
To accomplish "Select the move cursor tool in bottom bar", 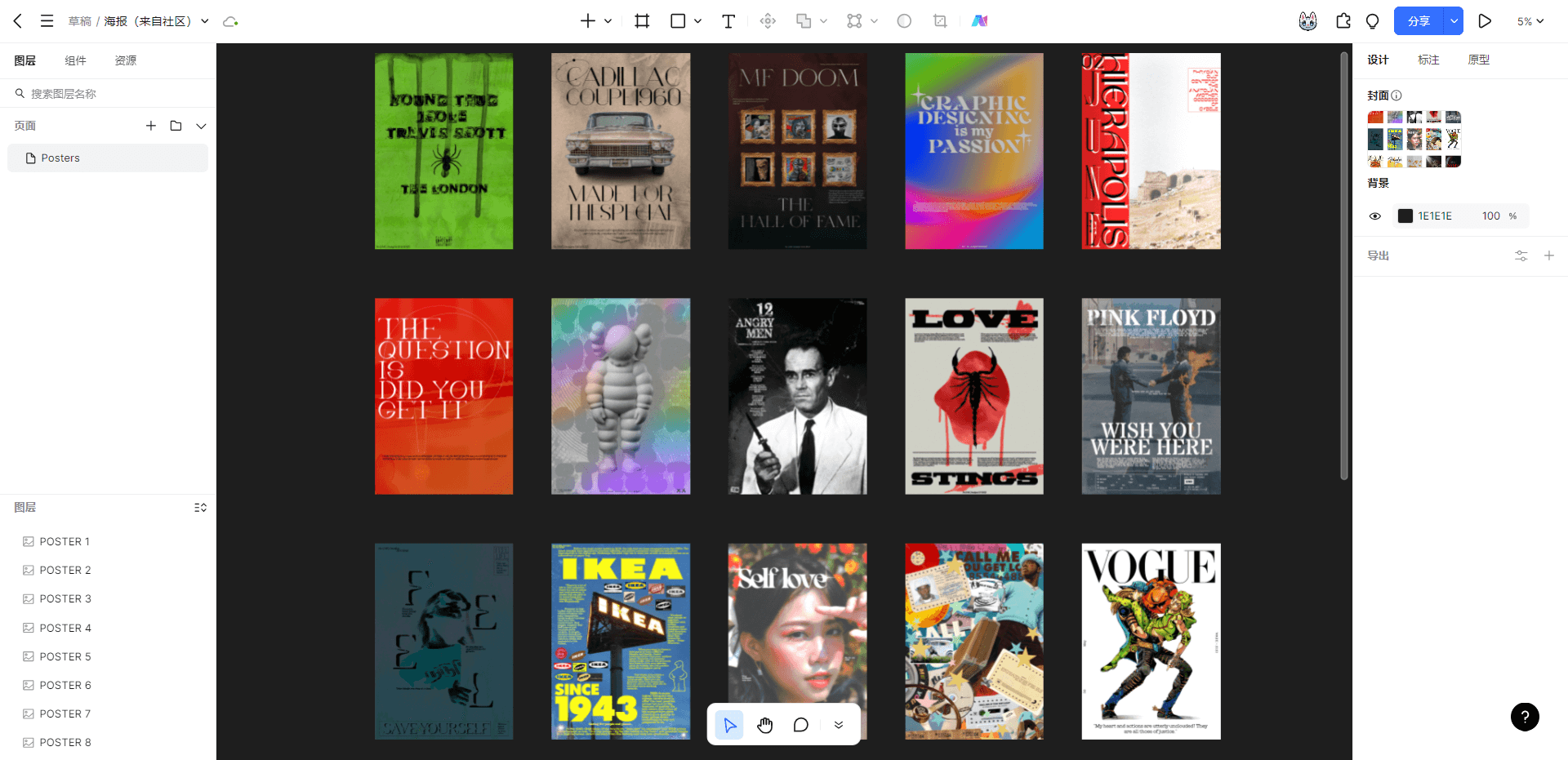I will (729, 725).
